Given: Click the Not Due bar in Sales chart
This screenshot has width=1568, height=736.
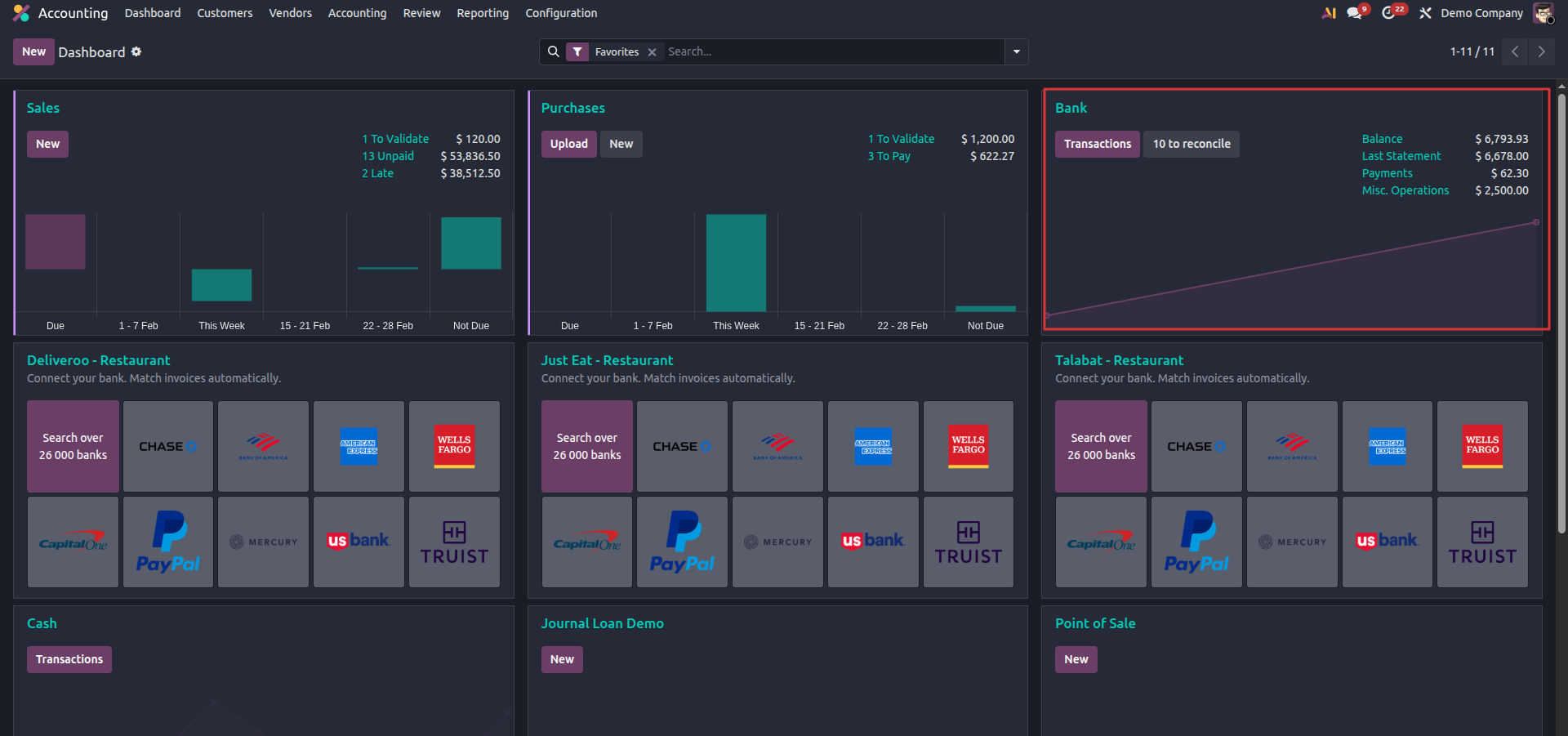Looking at the screenshot, I should [x=471, y=243].
